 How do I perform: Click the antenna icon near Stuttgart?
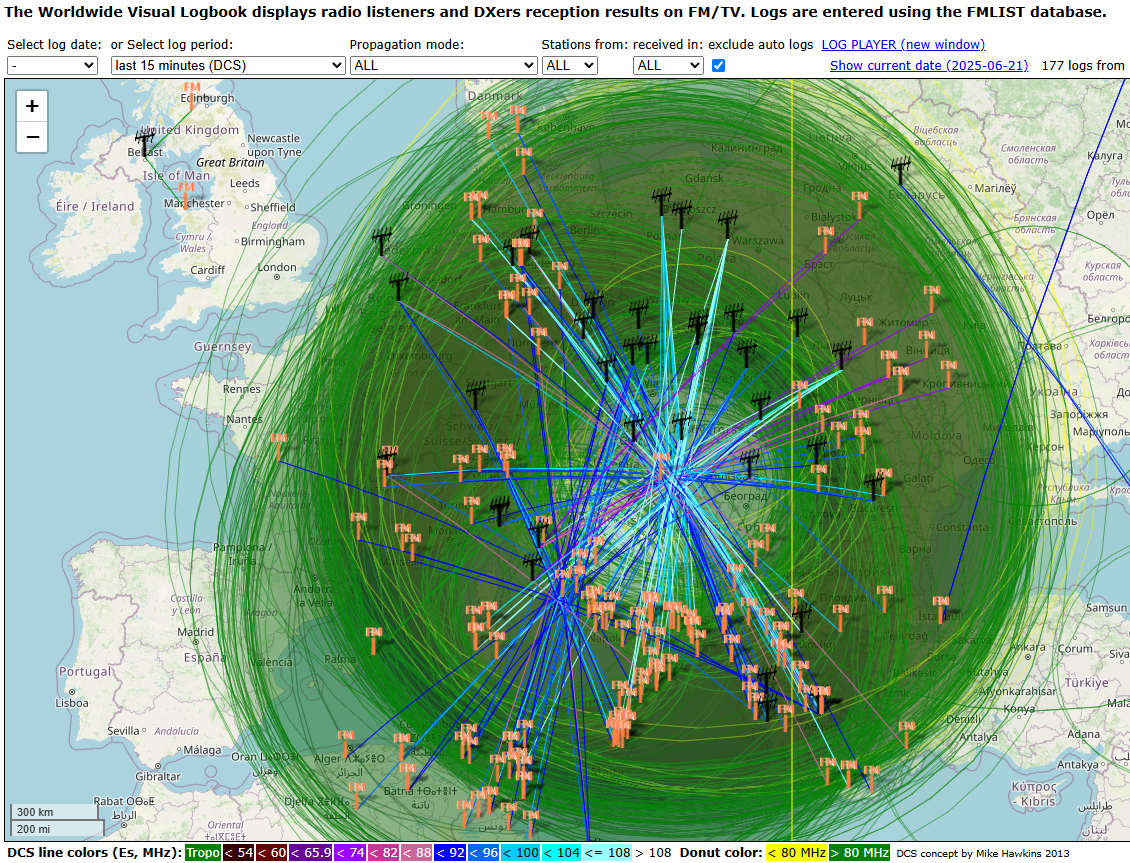(x=476, y=395)
